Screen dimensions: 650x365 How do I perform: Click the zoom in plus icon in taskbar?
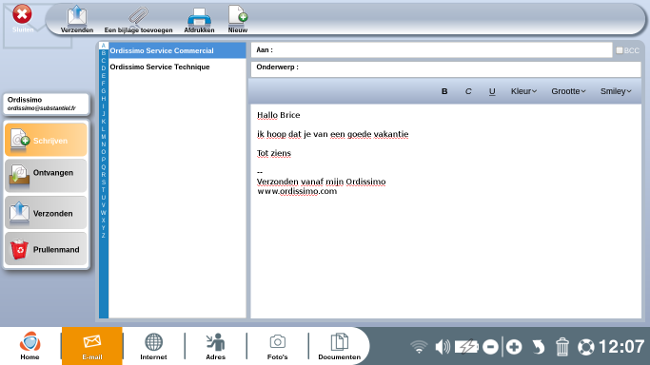click(514, 347)
